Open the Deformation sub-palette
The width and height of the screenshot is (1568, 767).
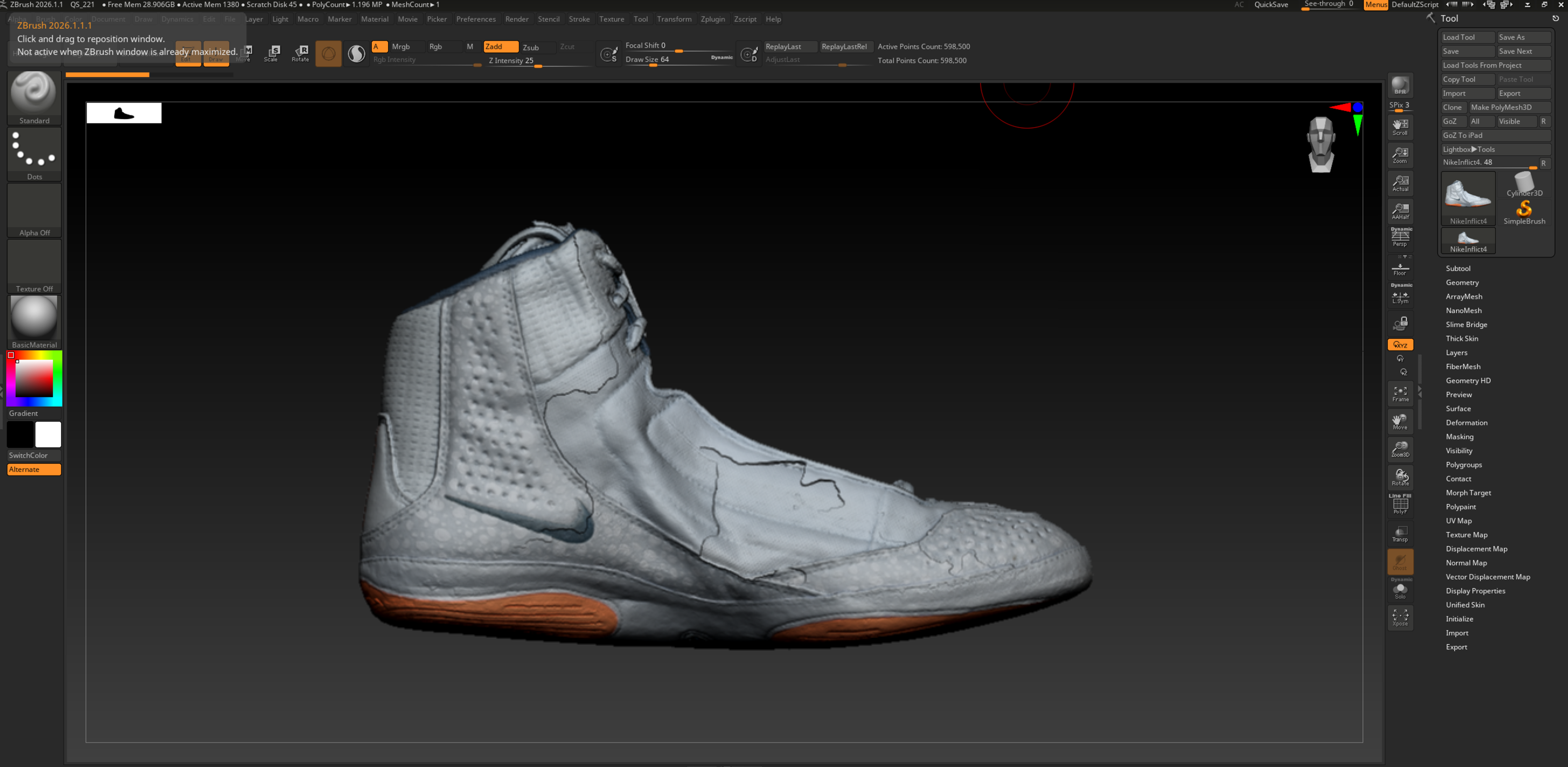click(x=1466, y=422)
